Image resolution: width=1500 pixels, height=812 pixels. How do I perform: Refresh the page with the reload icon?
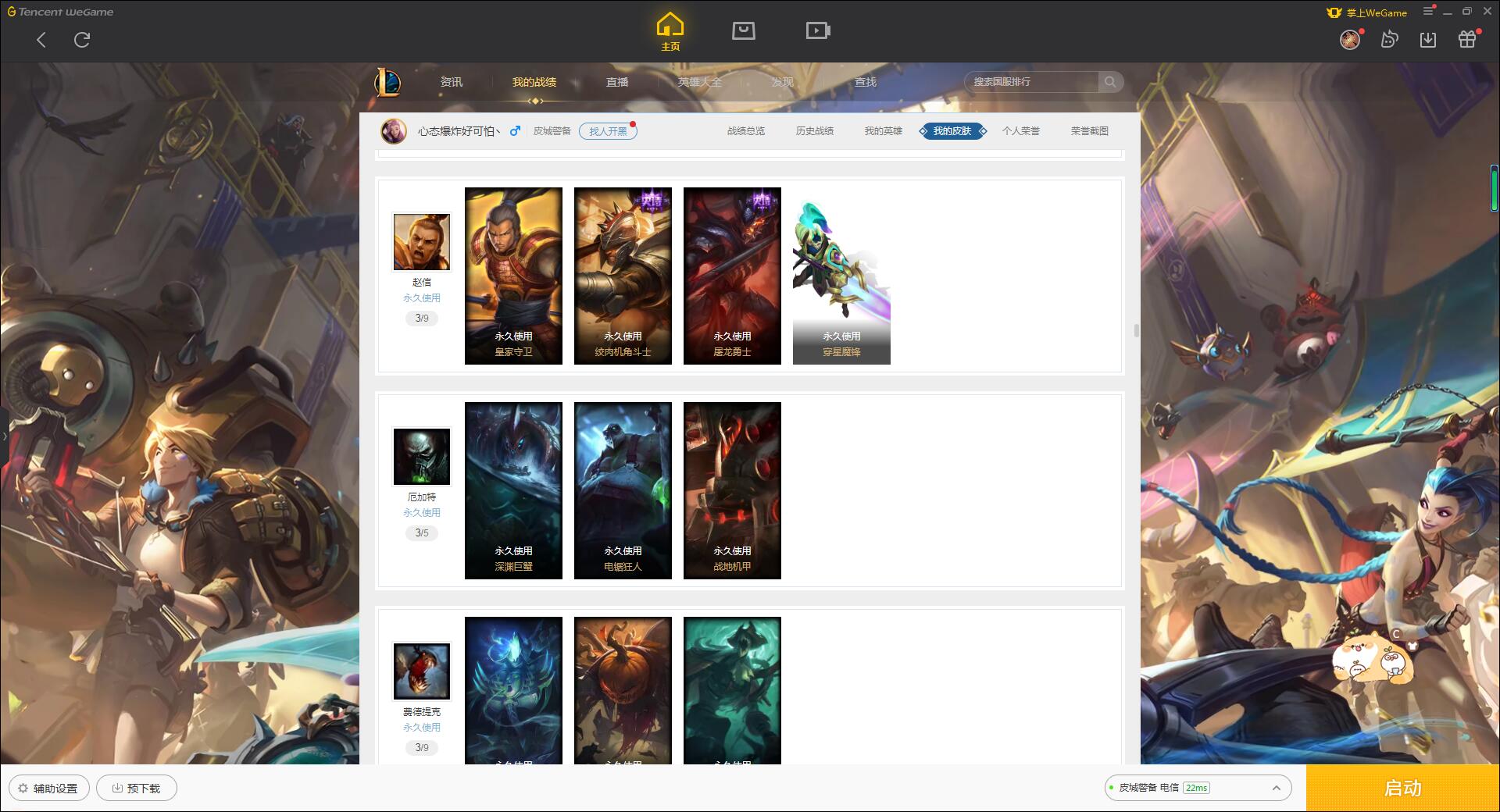(x=82, y=40)
